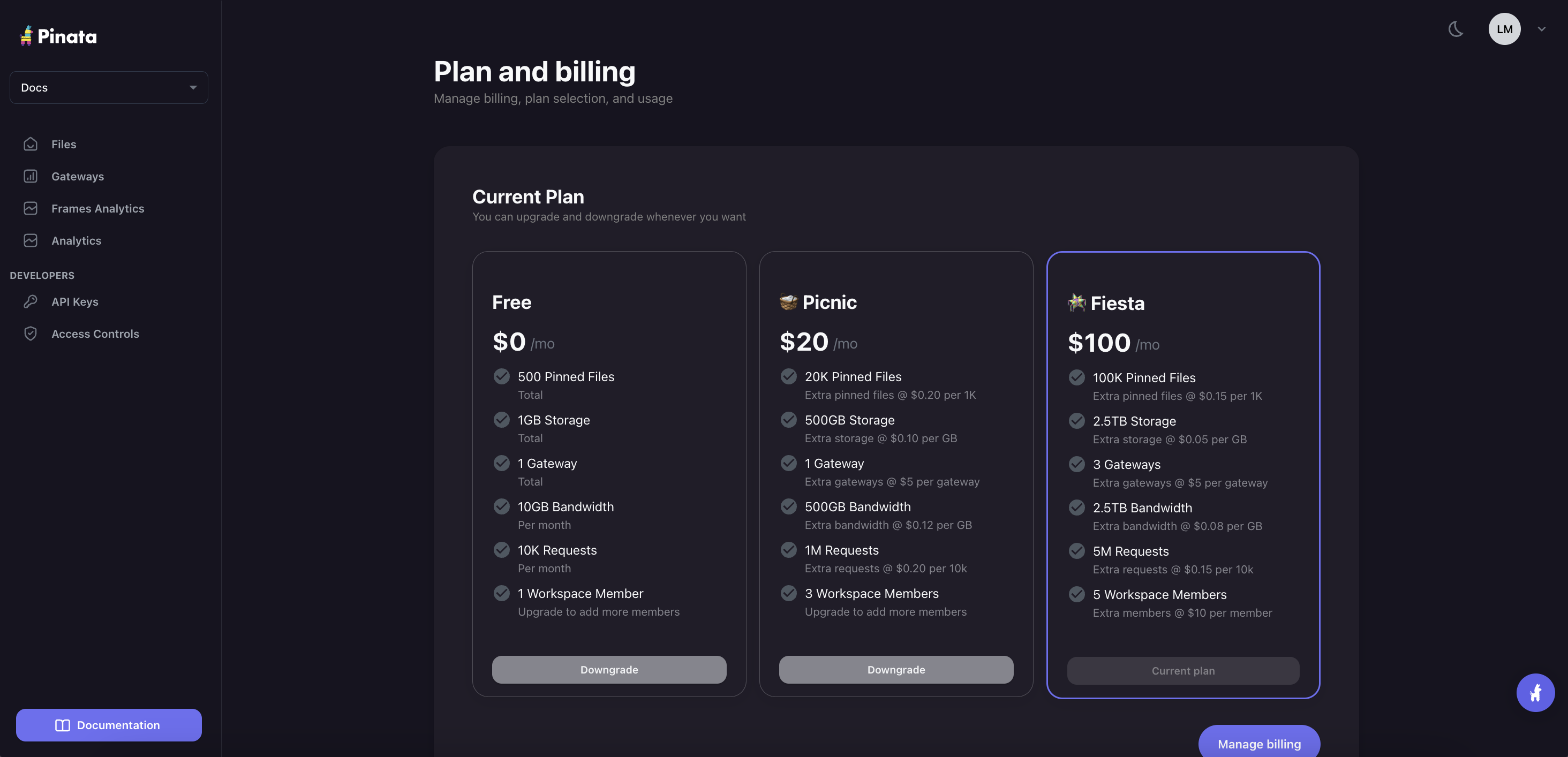Toggle dark mode with the moon icon

[x=1456, y=28]
